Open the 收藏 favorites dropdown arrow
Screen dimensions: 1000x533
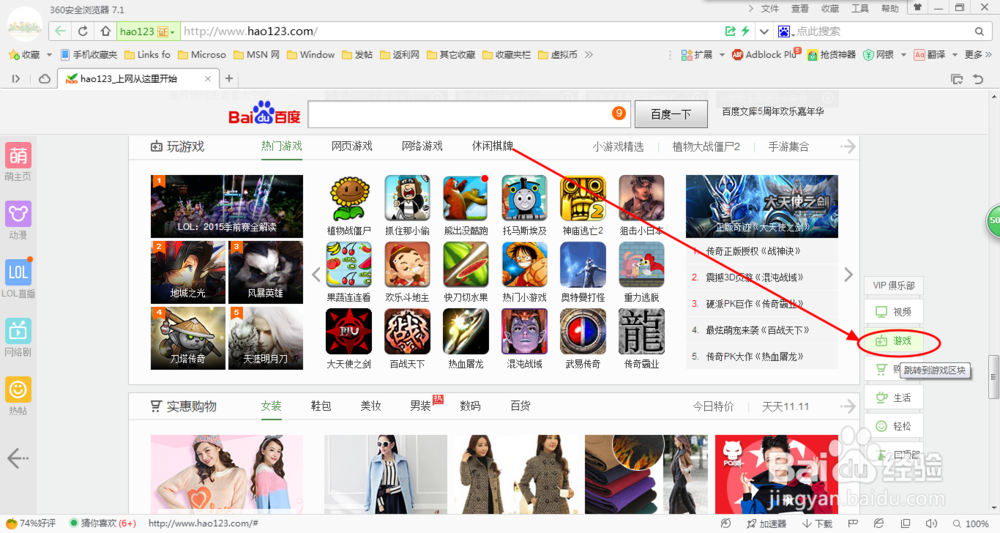49,55
